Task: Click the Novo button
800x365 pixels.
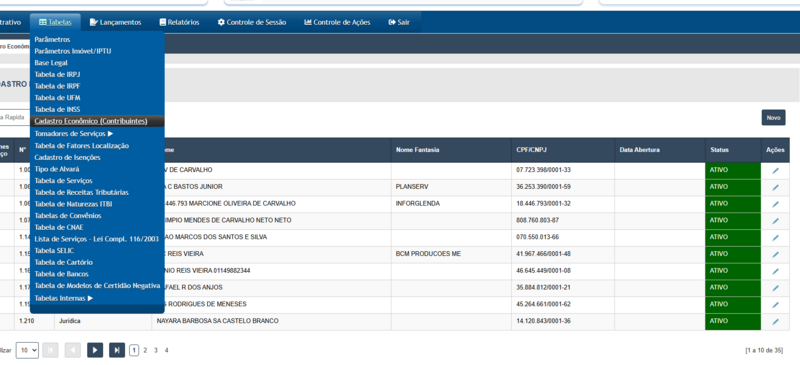Action: [773, 117]
